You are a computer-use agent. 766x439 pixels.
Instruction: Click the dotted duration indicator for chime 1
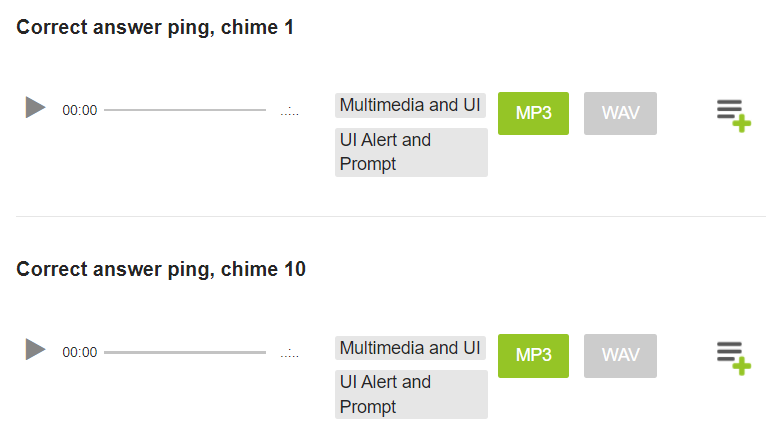(x=290, y=111)
